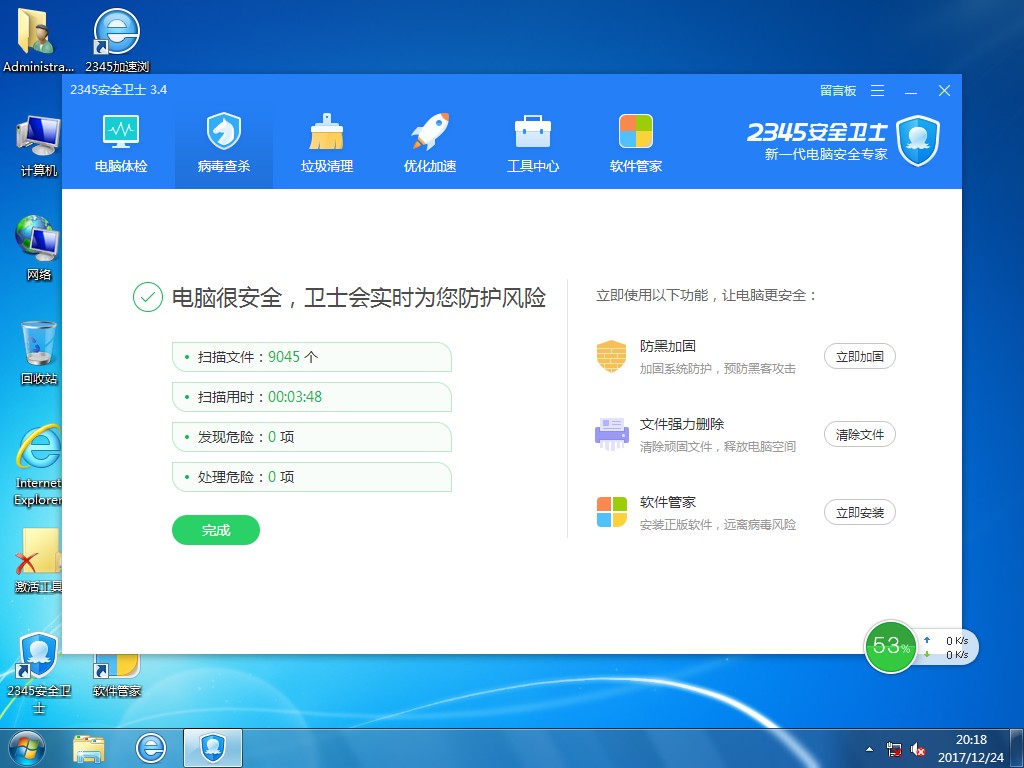This screenshot has height=768, width=1024.
Task: Select the 回收站 desktop icon
Action: (39, 353)
